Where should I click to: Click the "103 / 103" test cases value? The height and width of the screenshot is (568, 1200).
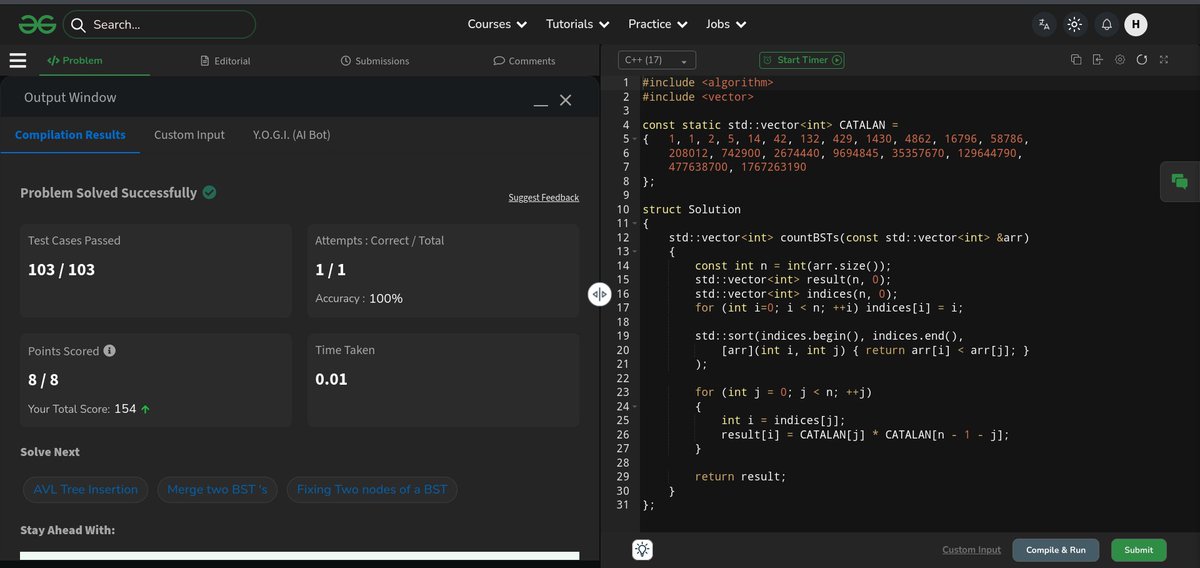pos(61,270)
